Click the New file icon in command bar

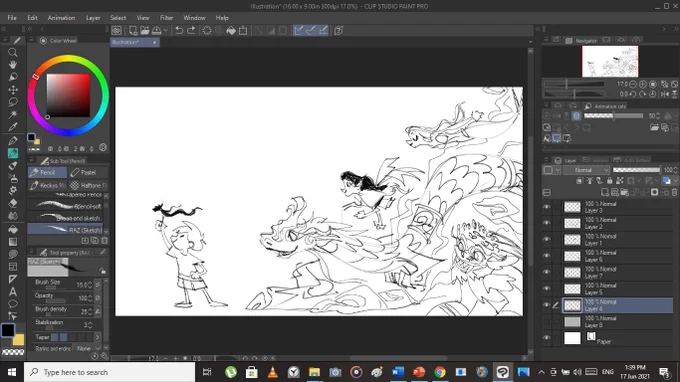click(x=133, y=30)
